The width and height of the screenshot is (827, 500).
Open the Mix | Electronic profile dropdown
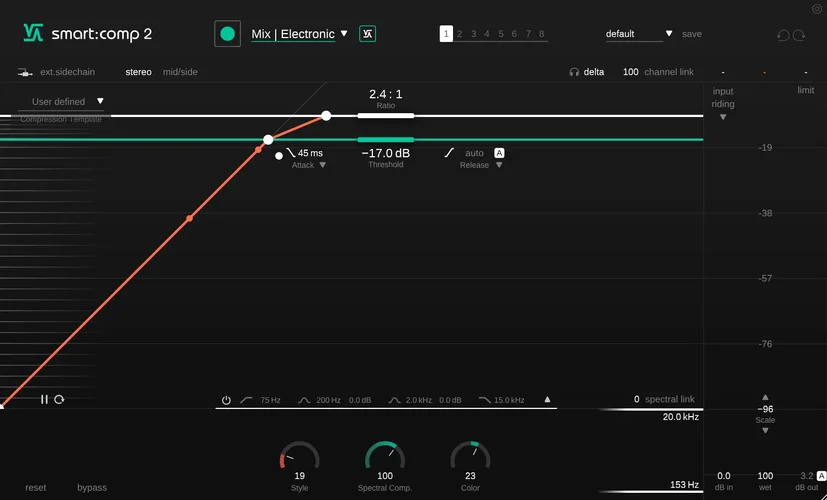coord(299,34)
